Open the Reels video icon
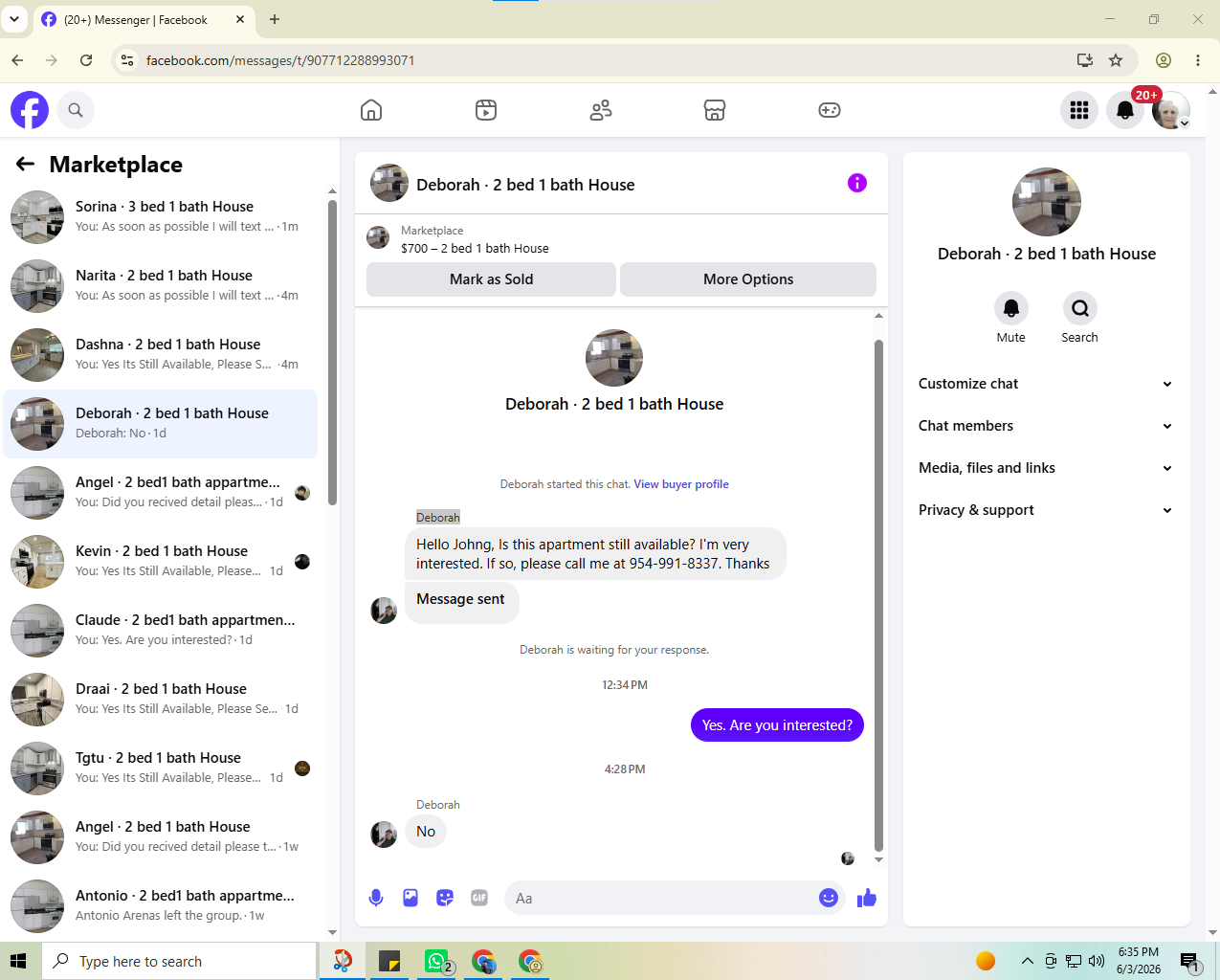The image size is (1220, 980). click(486, 110)
